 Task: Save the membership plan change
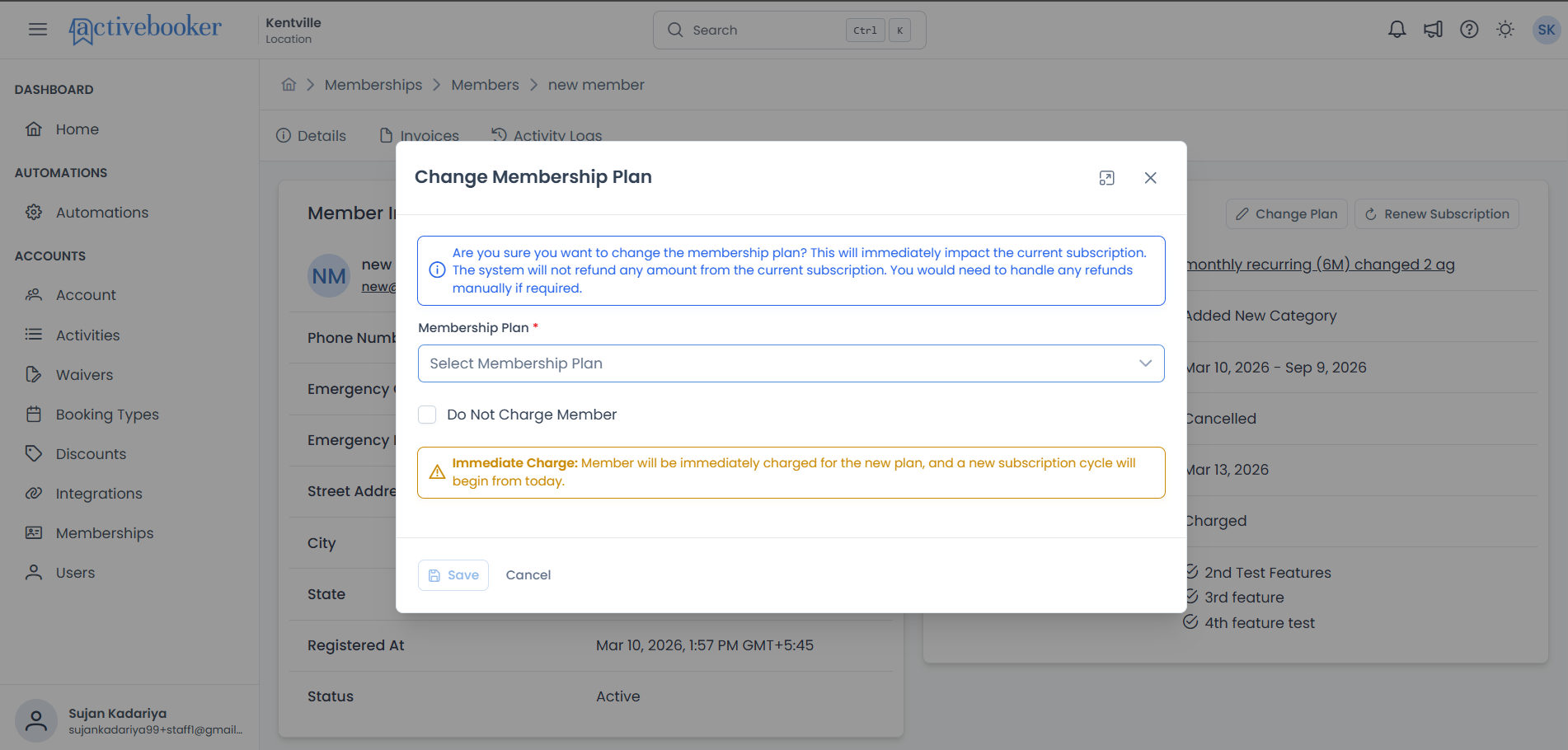click(453, 575)
